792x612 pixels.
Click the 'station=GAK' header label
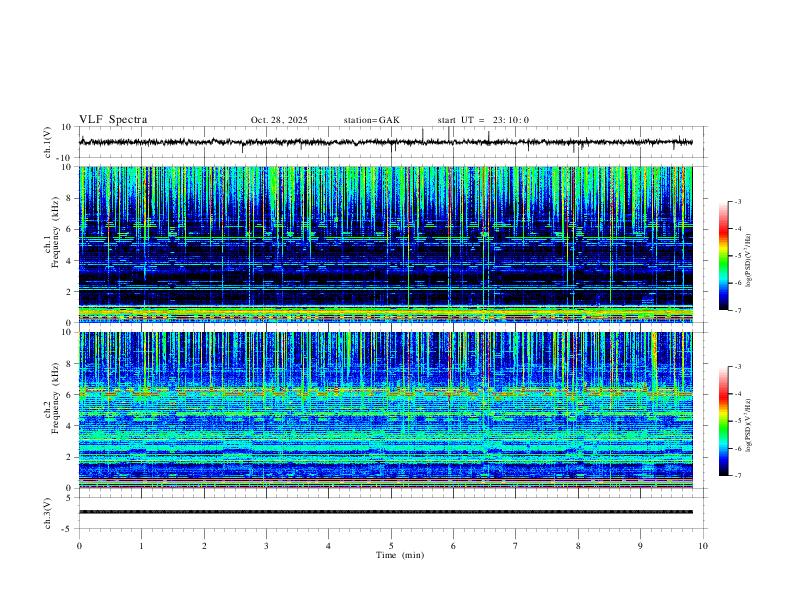click(371, 120)
